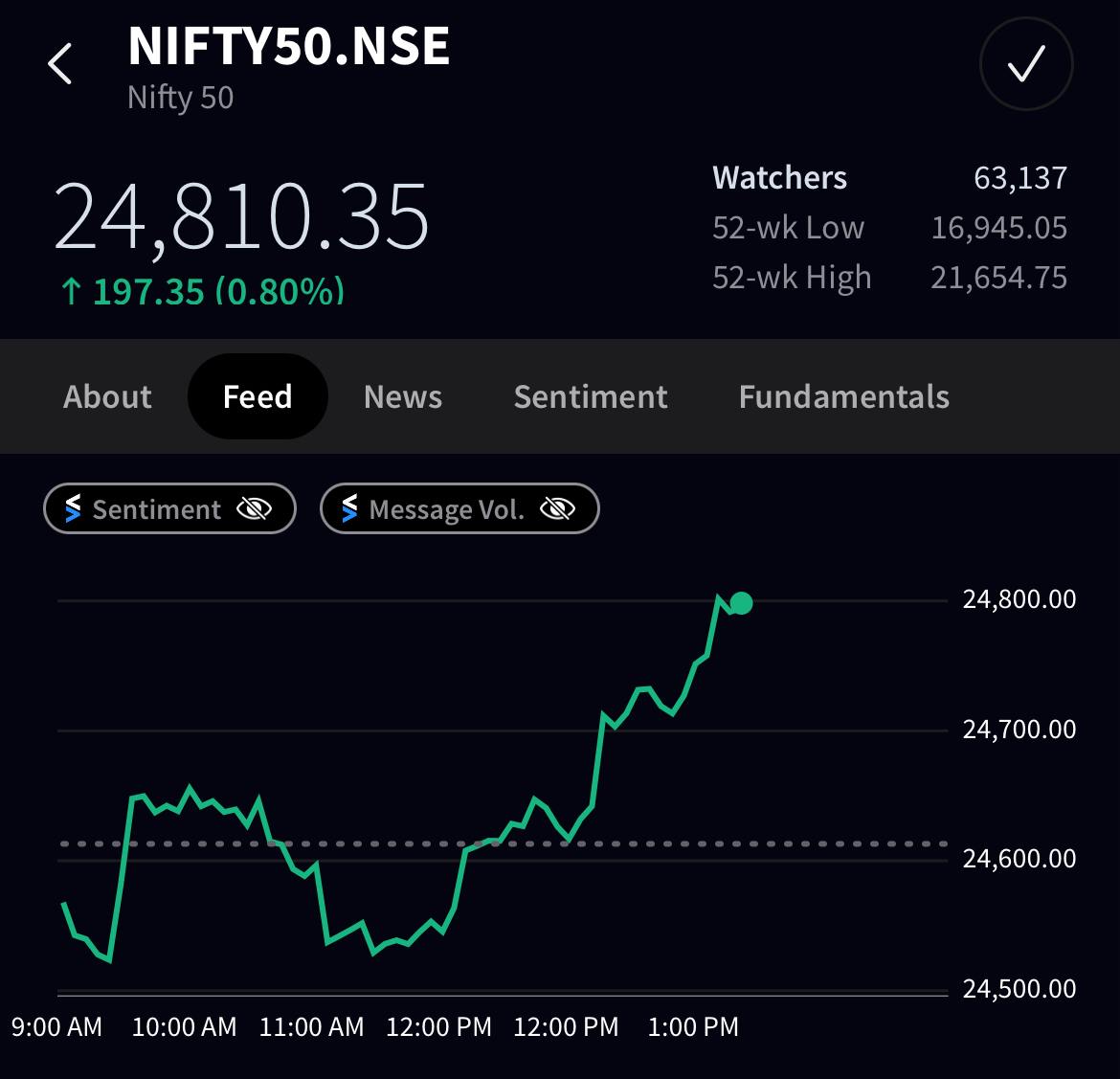Image resolution: width=1120 pixels, height=1079 pixels.
Task: Switch to the Fundamentals tab
Action: click(843, 396)
